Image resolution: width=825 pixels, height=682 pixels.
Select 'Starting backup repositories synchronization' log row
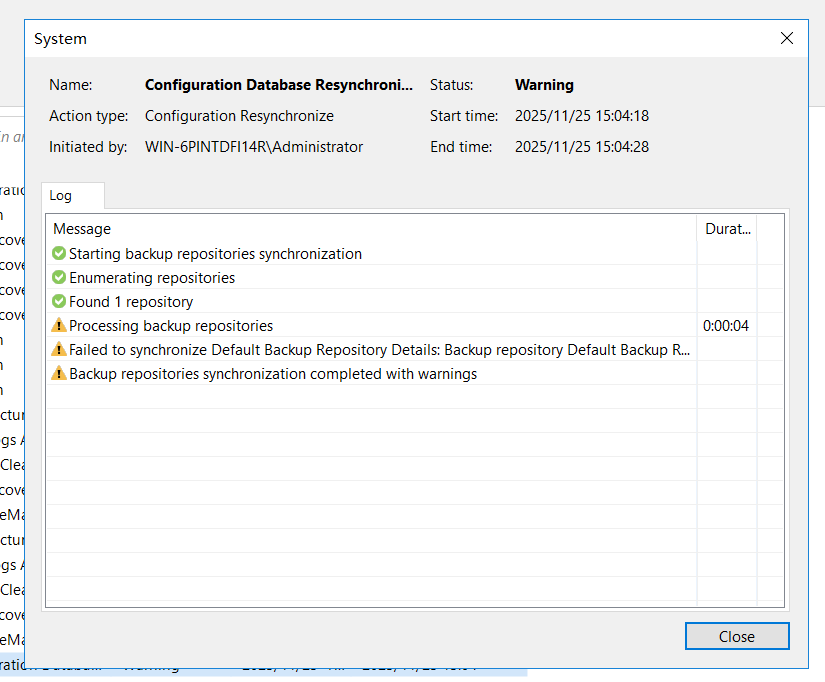point(415,254)
